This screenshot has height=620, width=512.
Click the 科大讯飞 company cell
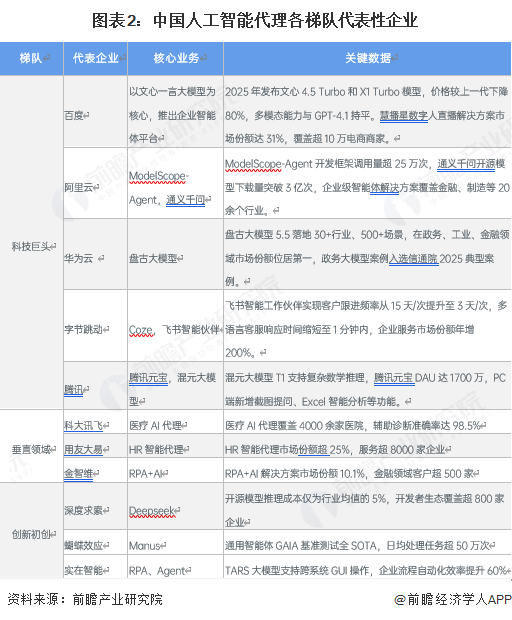click(x=96, y=422)
